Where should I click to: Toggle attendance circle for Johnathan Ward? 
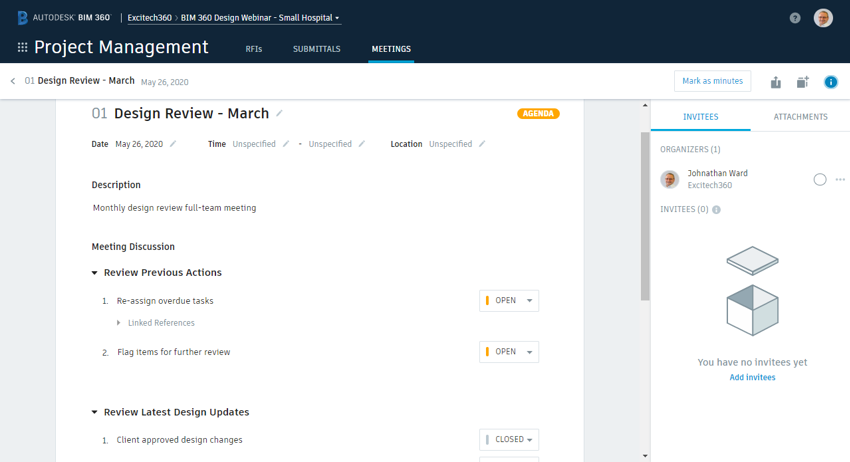pos(820,179)
